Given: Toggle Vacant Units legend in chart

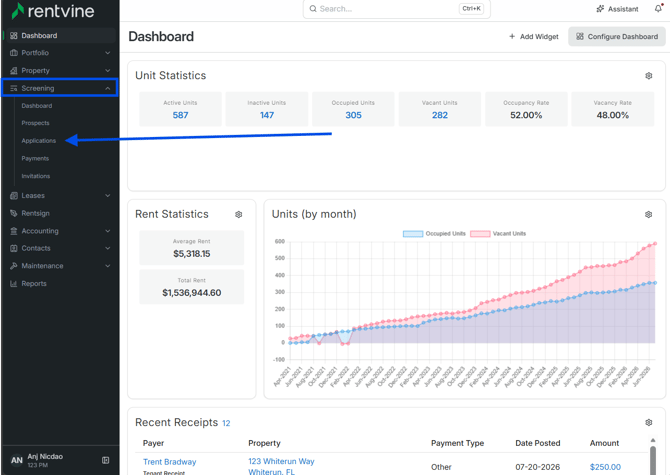Looking at the screenshot, I should 498,234.
